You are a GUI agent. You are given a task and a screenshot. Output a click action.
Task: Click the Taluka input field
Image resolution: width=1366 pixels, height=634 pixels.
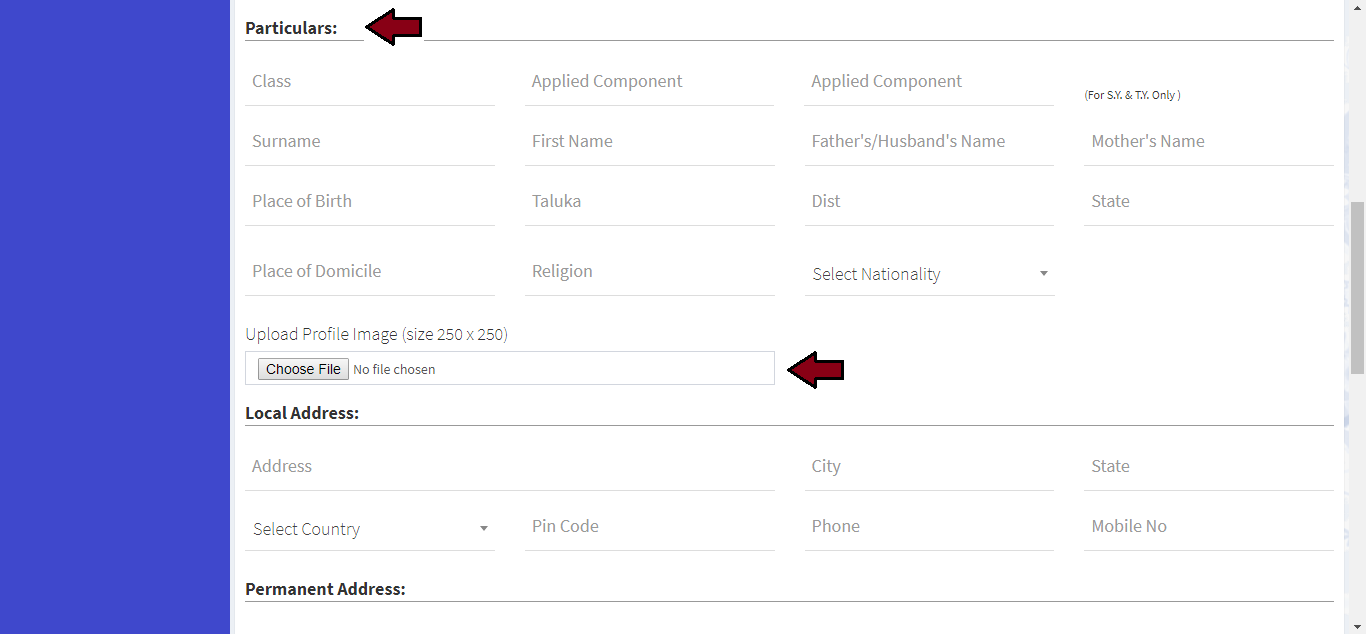point(650,202)
